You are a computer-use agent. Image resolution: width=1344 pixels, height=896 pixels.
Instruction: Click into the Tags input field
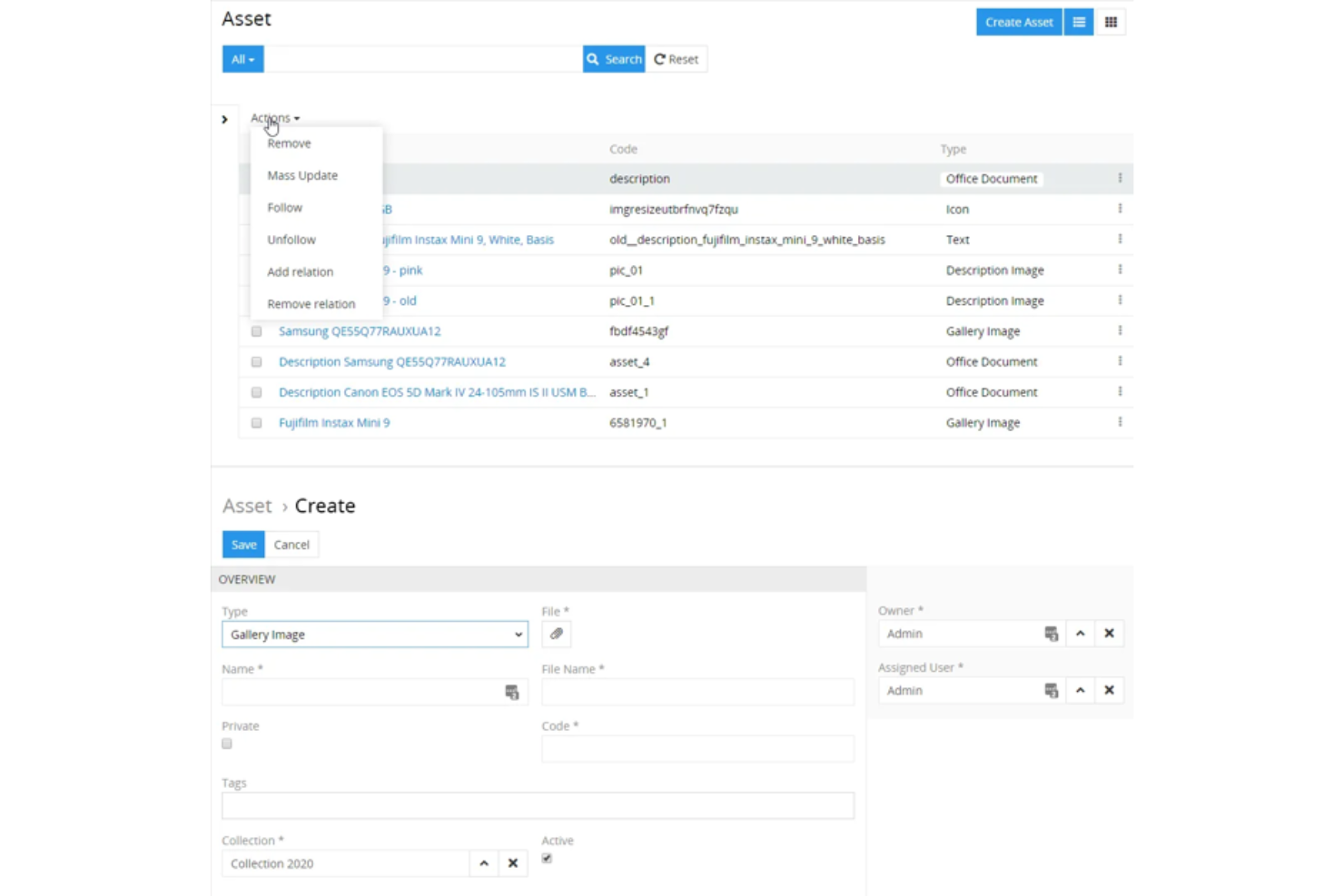(x=538, y=805)
